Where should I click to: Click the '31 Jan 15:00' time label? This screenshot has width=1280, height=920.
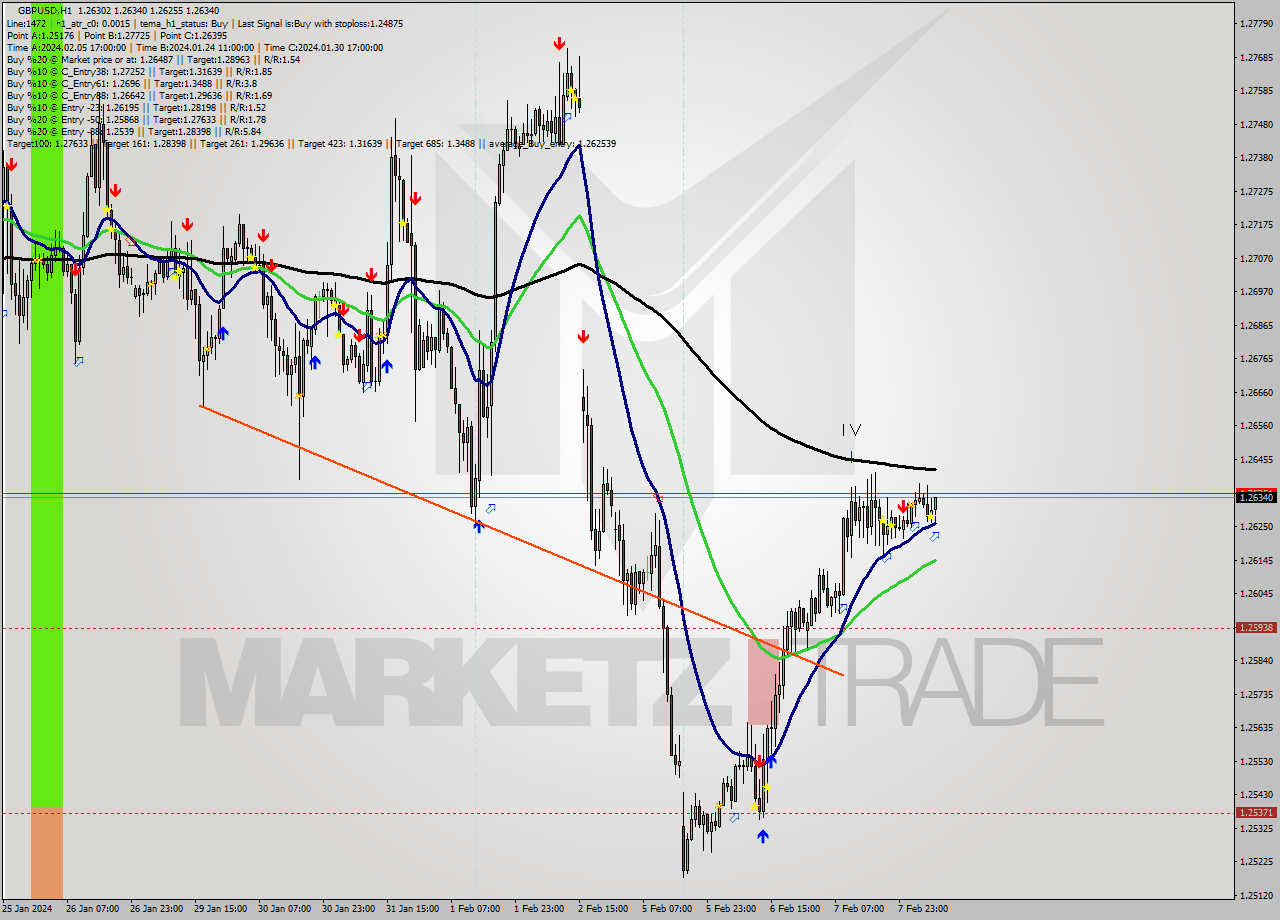coord(412,909)
